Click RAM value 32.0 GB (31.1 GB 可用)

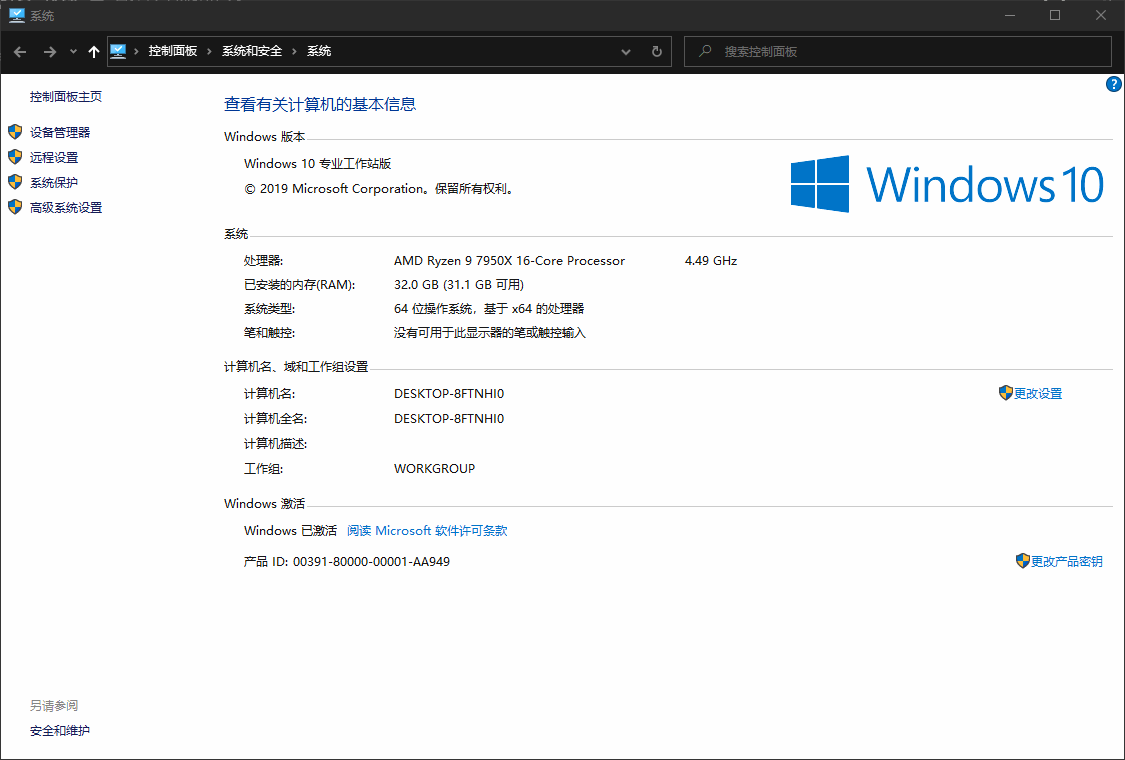459,285
